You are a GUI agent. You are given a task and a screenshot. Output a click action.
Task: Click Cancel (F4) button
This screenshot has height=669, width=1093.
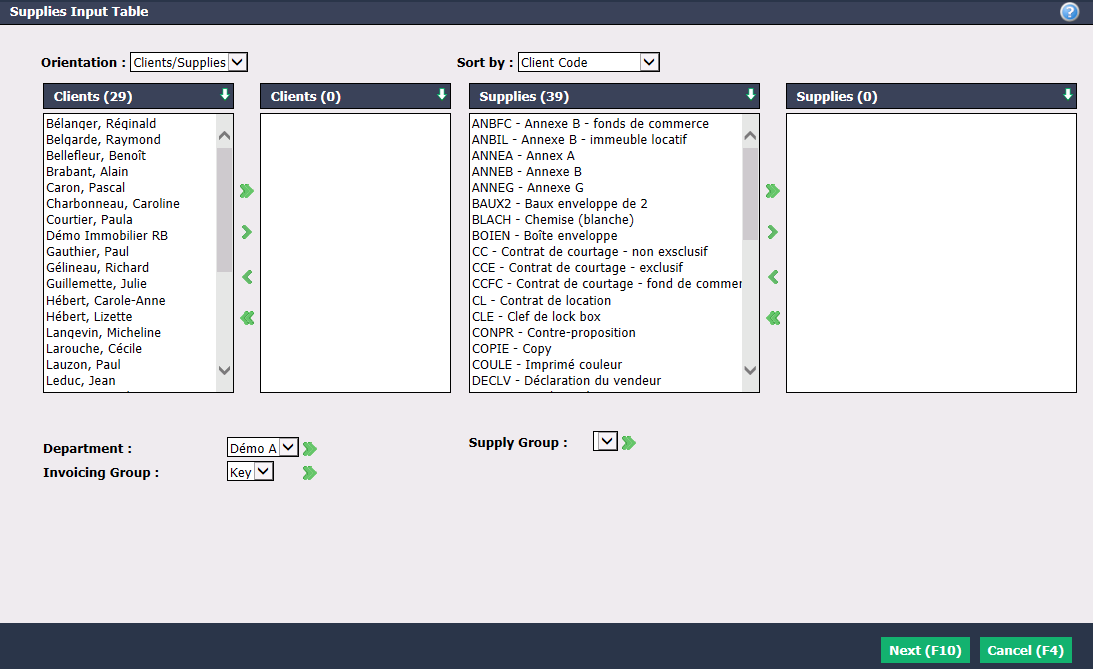tap(1025, 650)
